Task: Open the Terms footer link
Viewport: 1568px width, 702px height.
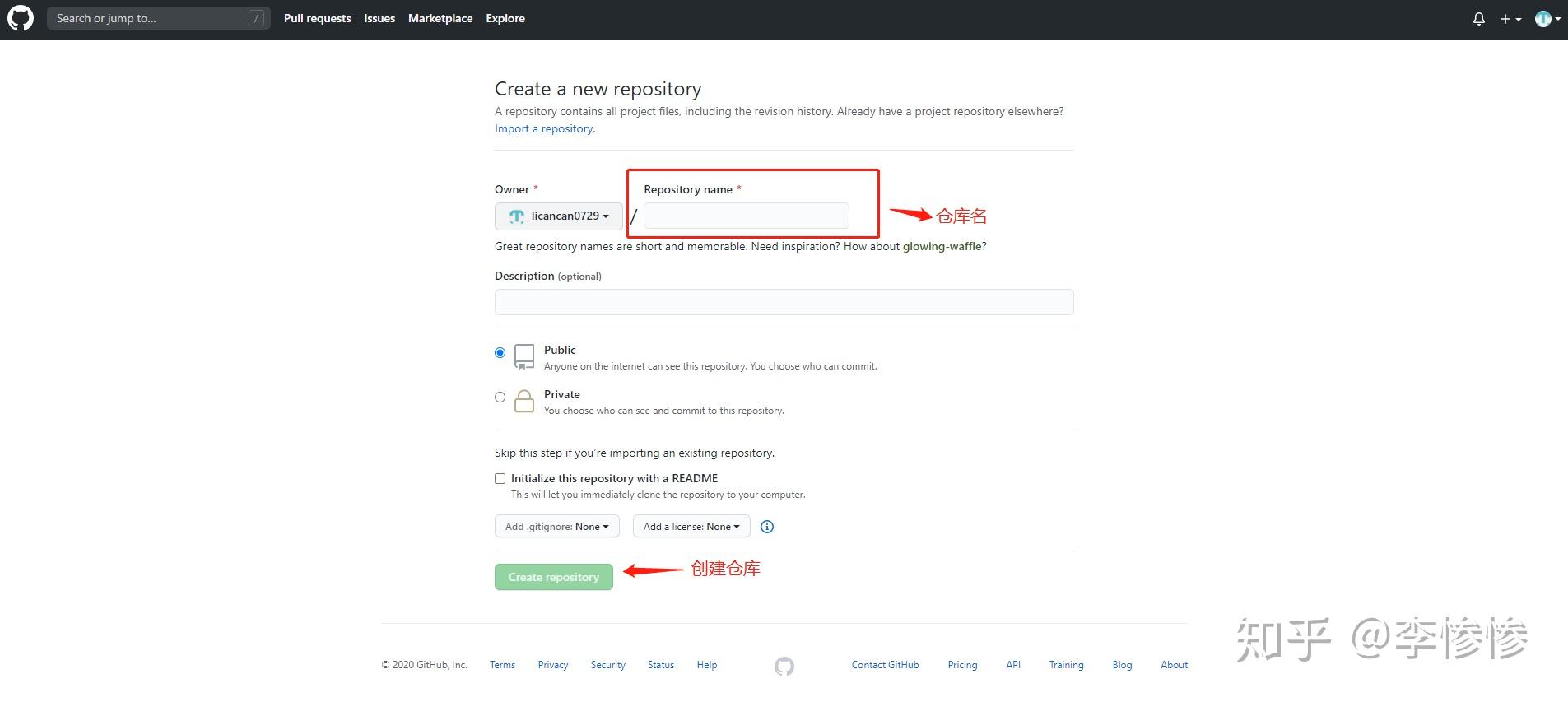Action: 502,665
